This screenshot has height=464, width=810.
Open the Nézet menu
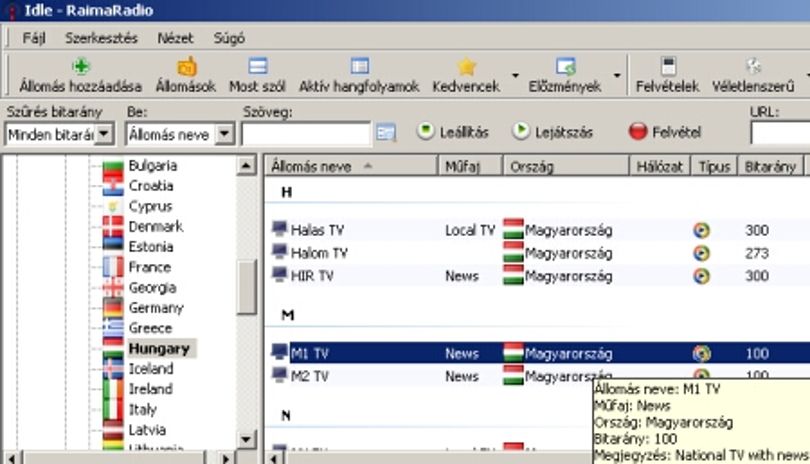pos(175,38)
